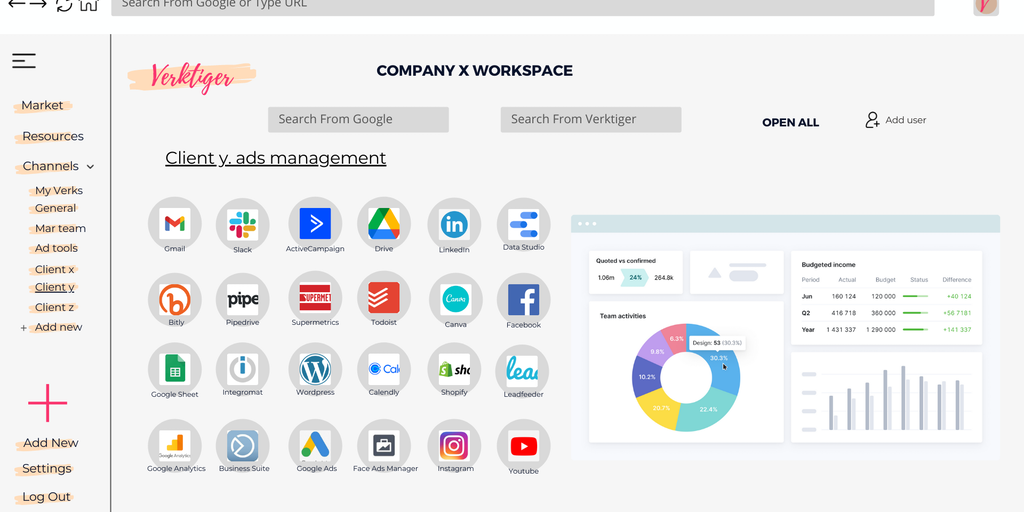Open the Face Ads Manager icon
1024x512 pixels.
click(x=384, y=446)
